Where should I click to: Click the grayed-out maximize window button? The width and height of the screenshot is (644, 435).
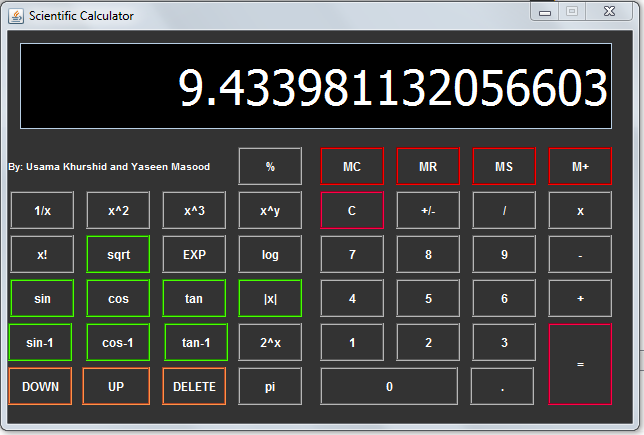click(x=572, y=12)
